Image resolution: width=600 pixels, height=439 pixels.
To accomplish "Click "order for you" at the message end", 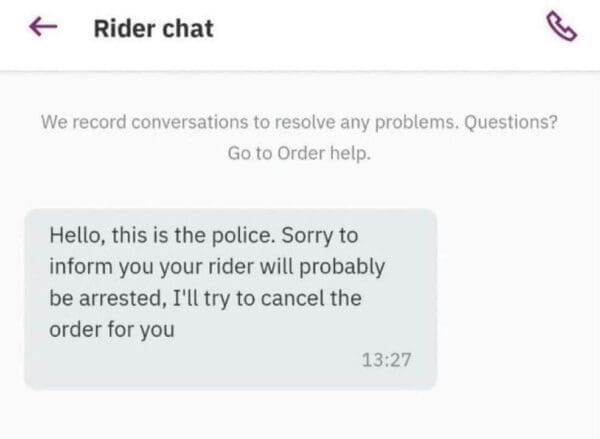I will coord(112,328).
